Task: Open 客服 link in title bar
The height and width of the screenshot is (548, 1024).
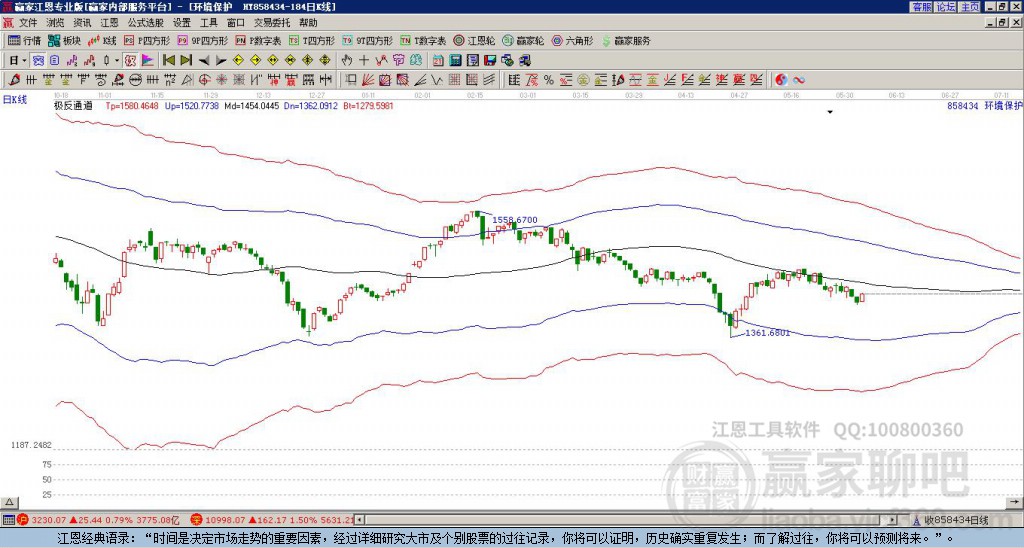Action: pyautogui.click(x=921, y=7)
